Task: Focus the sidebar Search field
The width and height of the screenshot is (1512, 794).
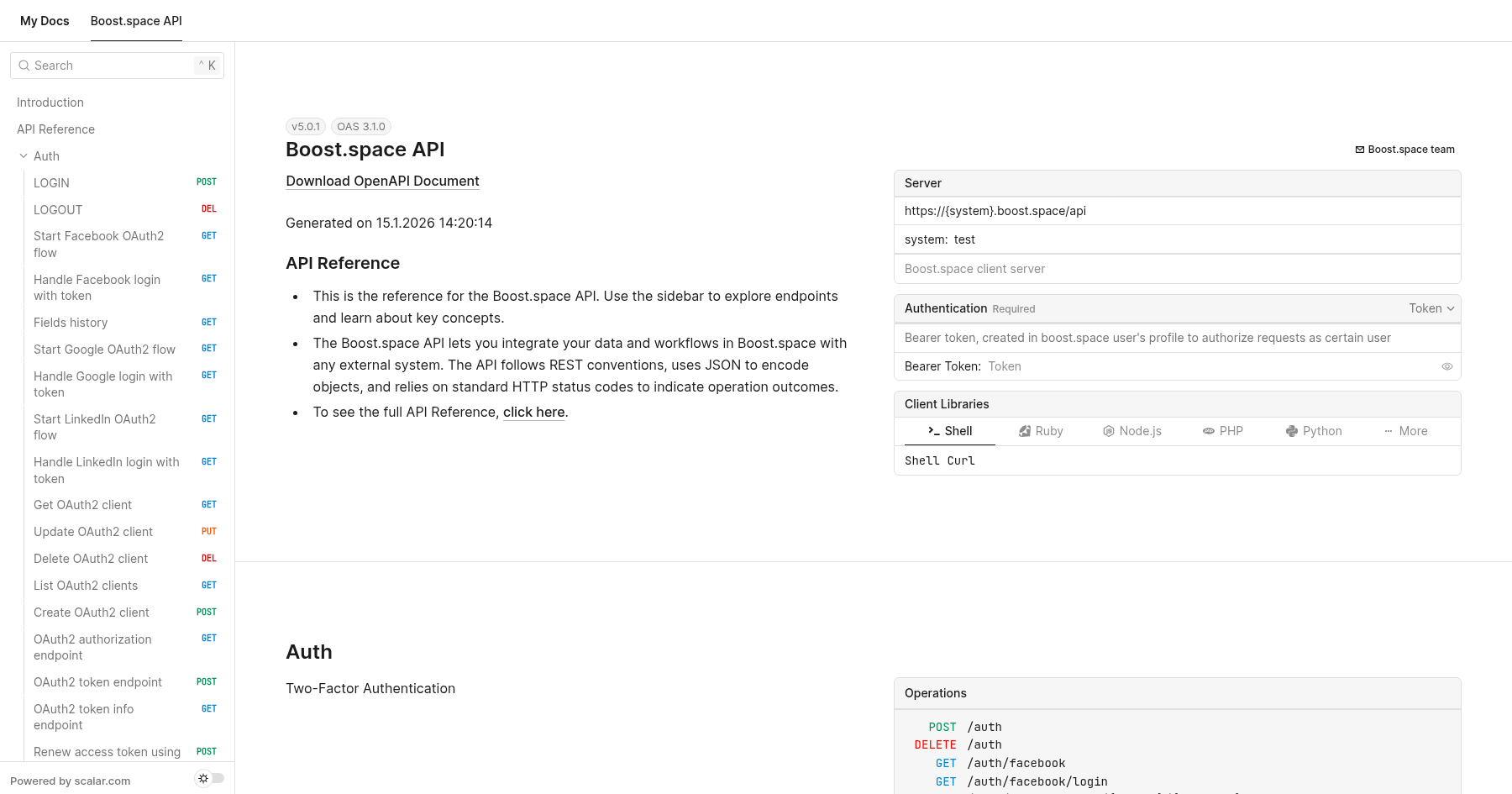Action: click(117, 66)
